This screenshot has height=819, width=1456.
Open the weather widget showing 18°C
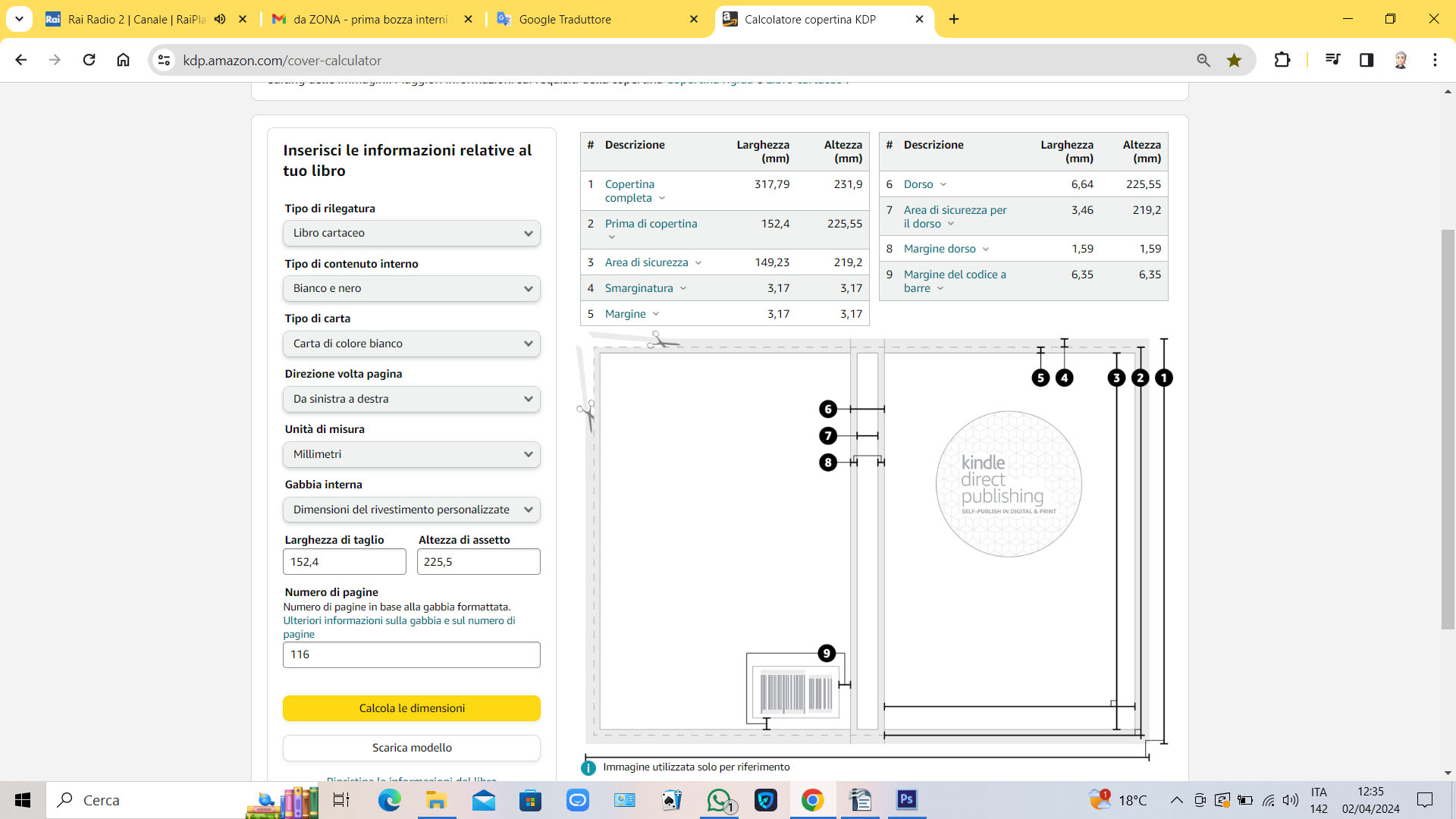pyautogui.click(x=1119, y=800)
